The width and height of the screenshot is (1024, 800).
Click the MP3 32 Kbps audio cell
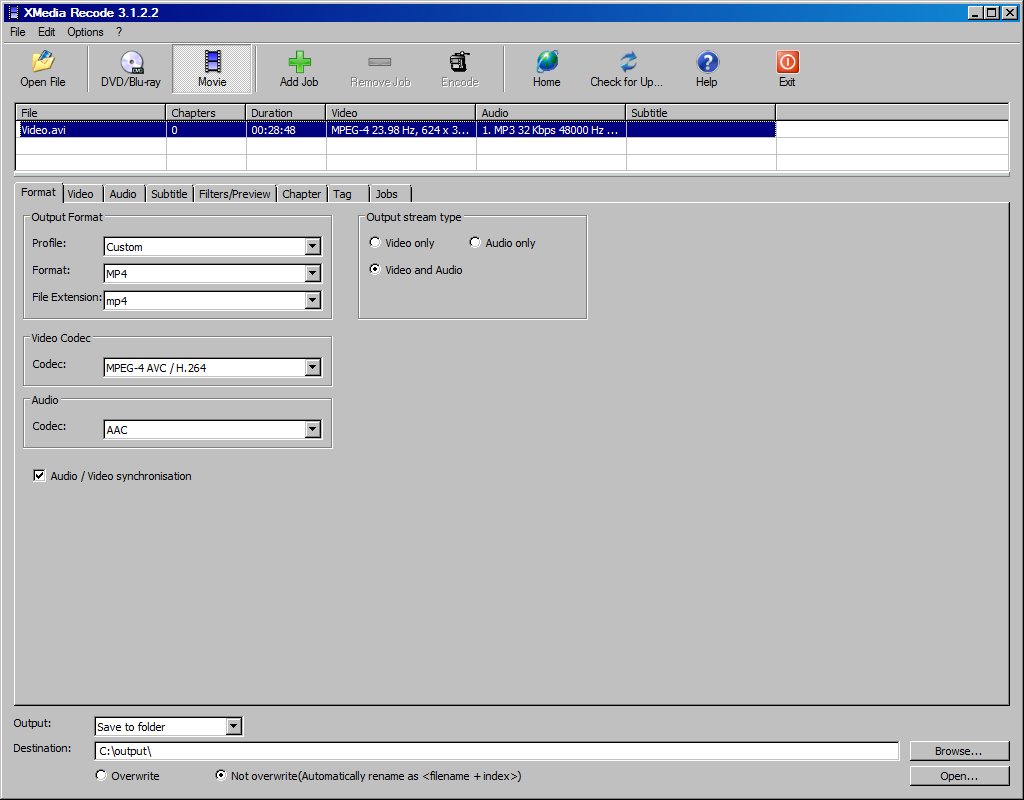pyautogui.click(x=551, y=129)
